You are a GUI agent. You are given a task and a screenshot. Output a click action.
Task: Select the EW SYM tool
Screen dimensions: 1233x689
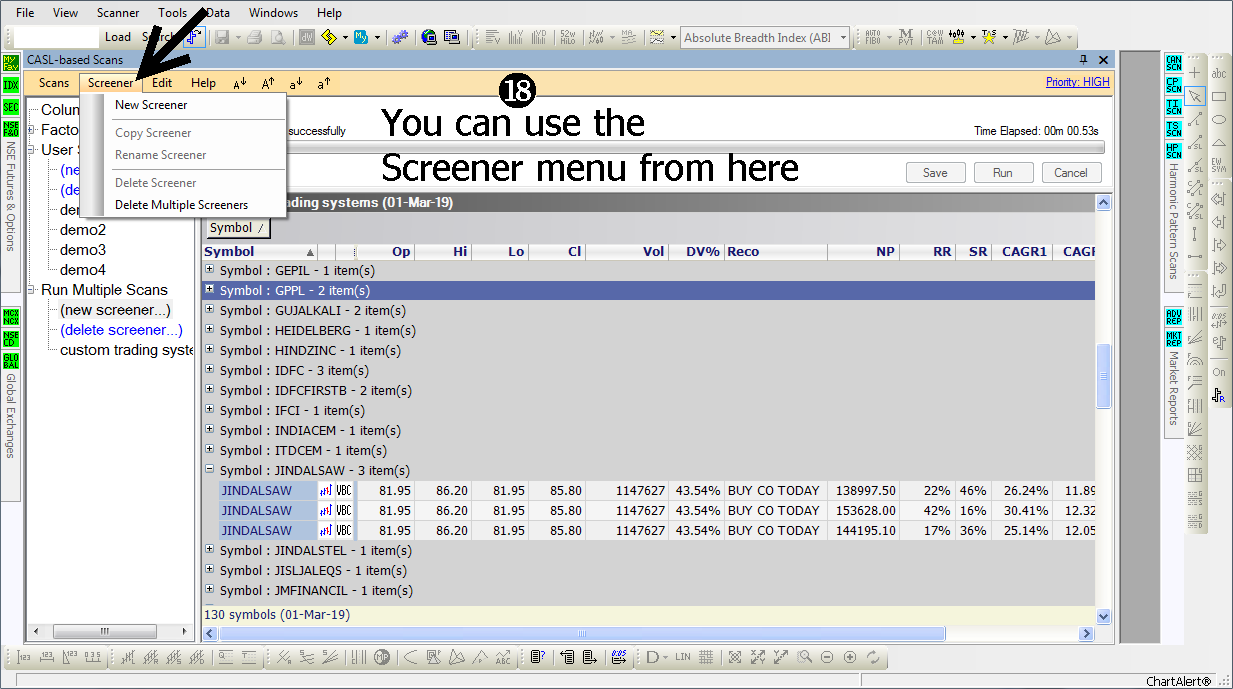tap(1219, 165)
